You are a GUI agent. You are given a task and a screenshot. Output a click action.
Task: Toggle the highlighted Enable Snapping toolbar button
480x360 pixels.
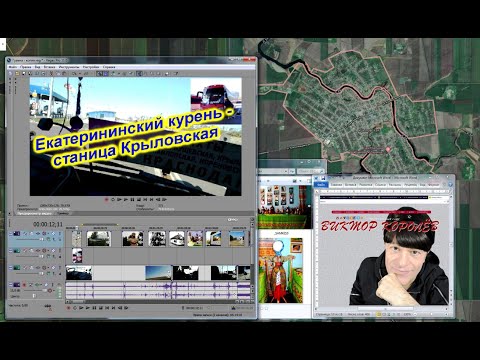99,74
